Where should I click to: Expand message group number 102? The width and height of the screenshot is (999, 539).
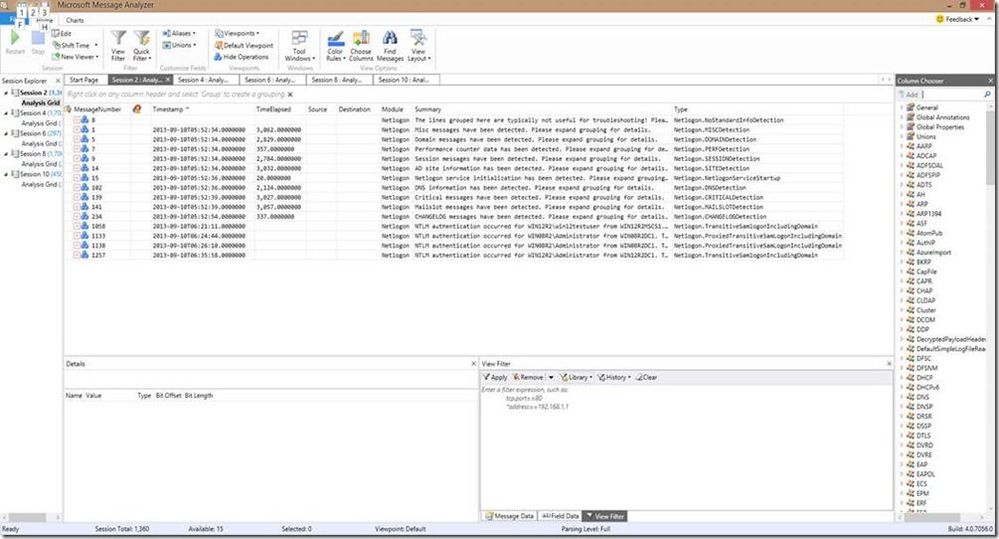76,188
